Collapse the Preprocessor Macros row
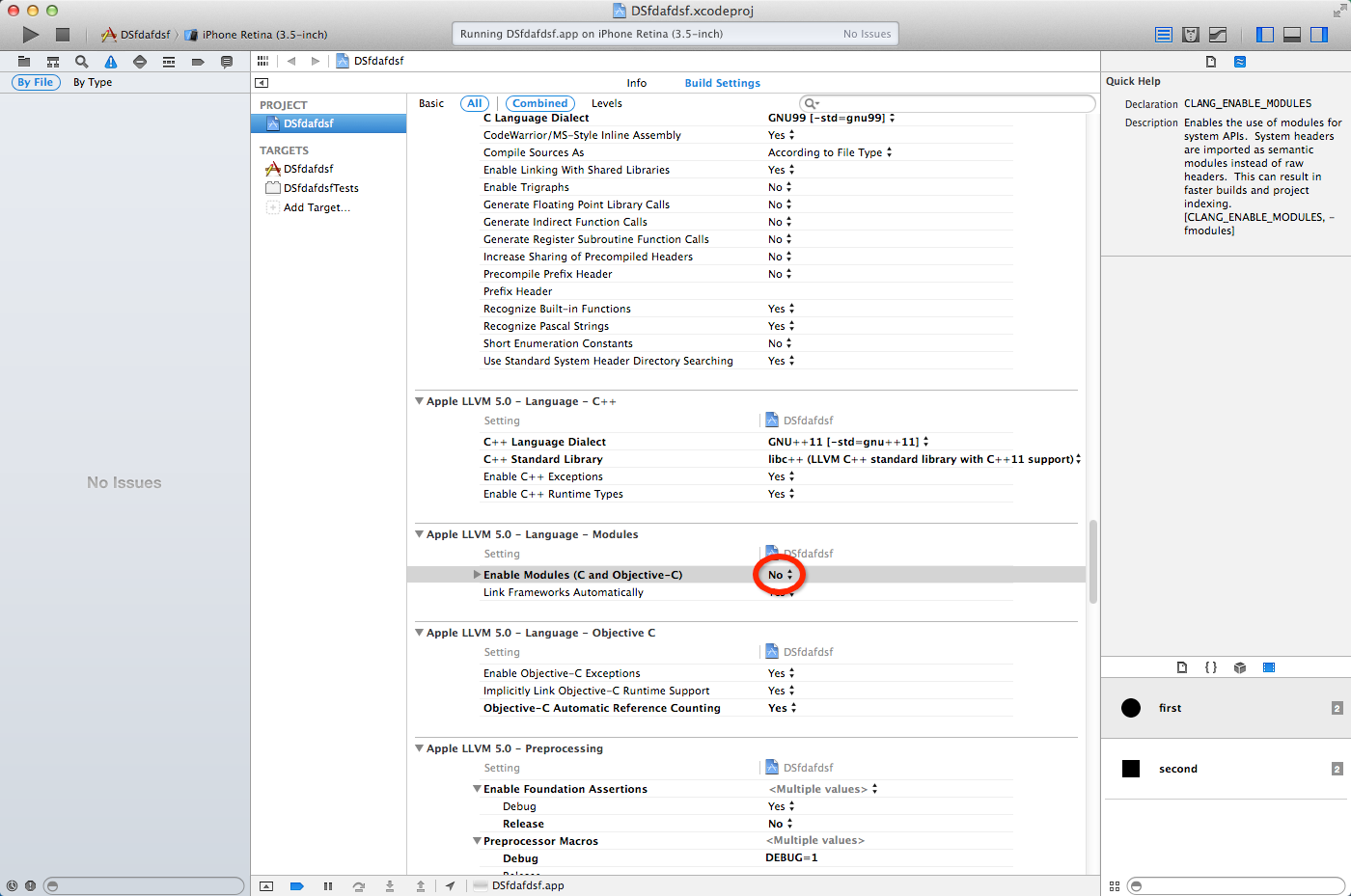This screenshot has height=896, width=1351. [x=477, y=841]
